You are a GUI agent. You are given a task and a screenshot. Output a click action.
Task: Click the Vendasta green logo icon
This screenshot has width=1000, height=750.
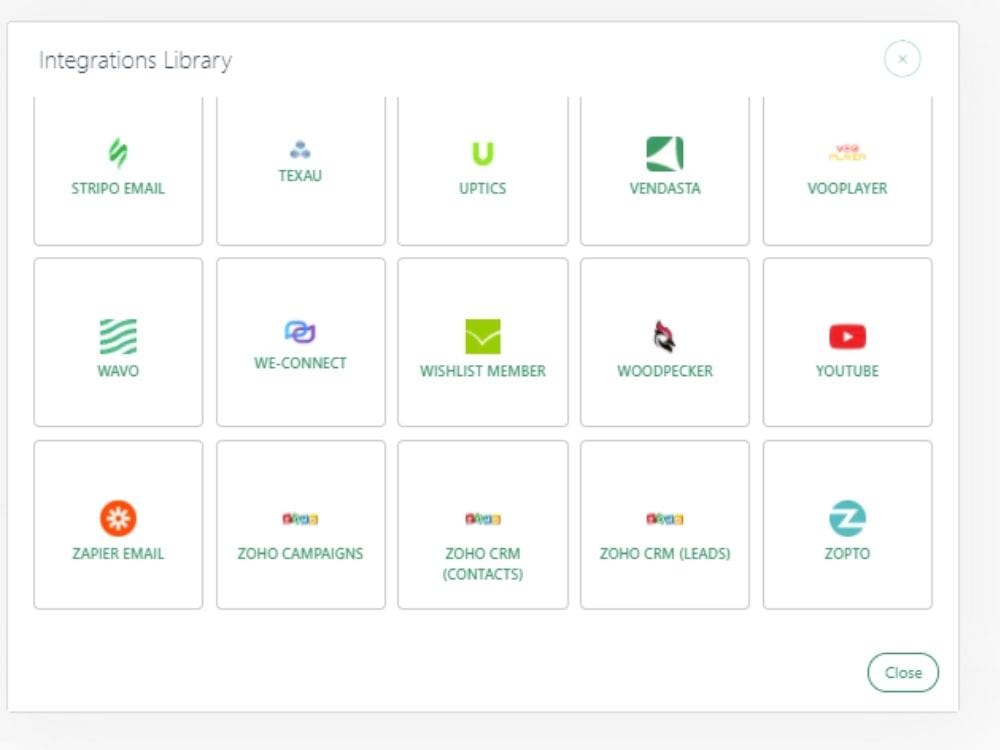(665, 154)
